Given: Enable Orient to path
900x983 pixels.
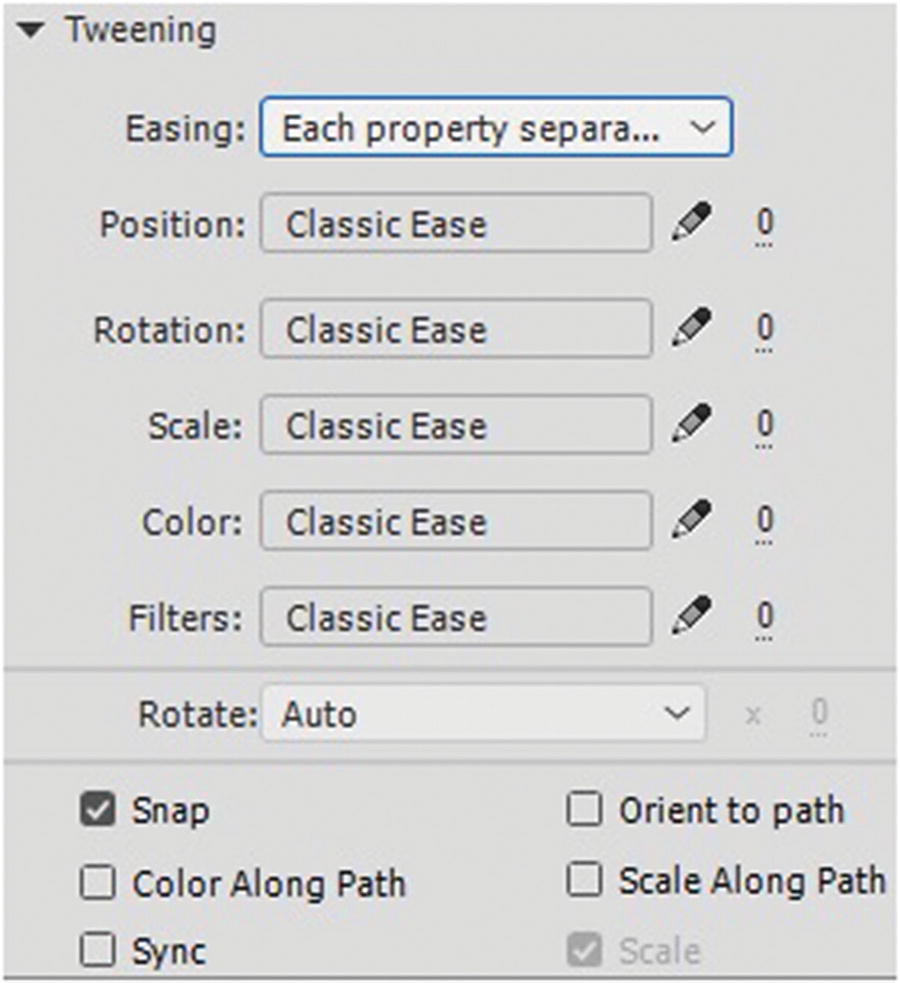Looking at the screenshot, I should pos(584,810).
